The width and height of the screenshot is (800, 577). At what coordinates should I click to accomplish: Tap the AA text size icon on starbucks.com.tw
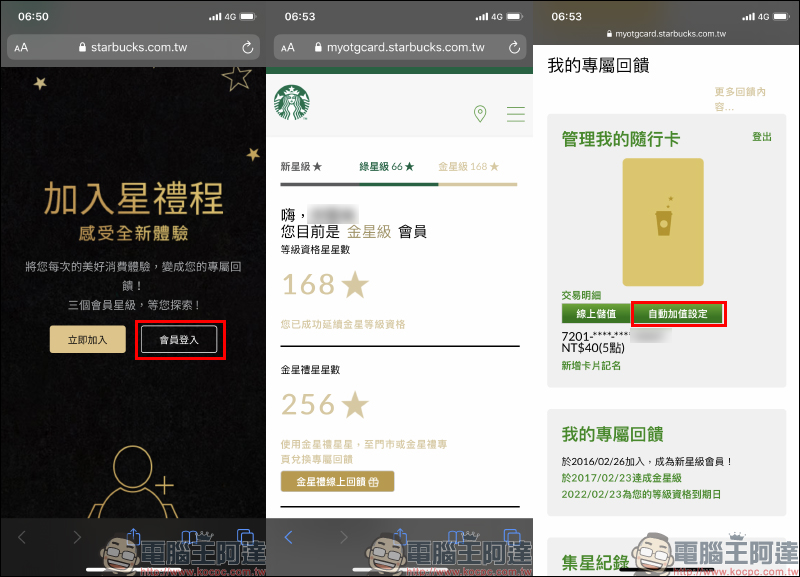(21, 47)
